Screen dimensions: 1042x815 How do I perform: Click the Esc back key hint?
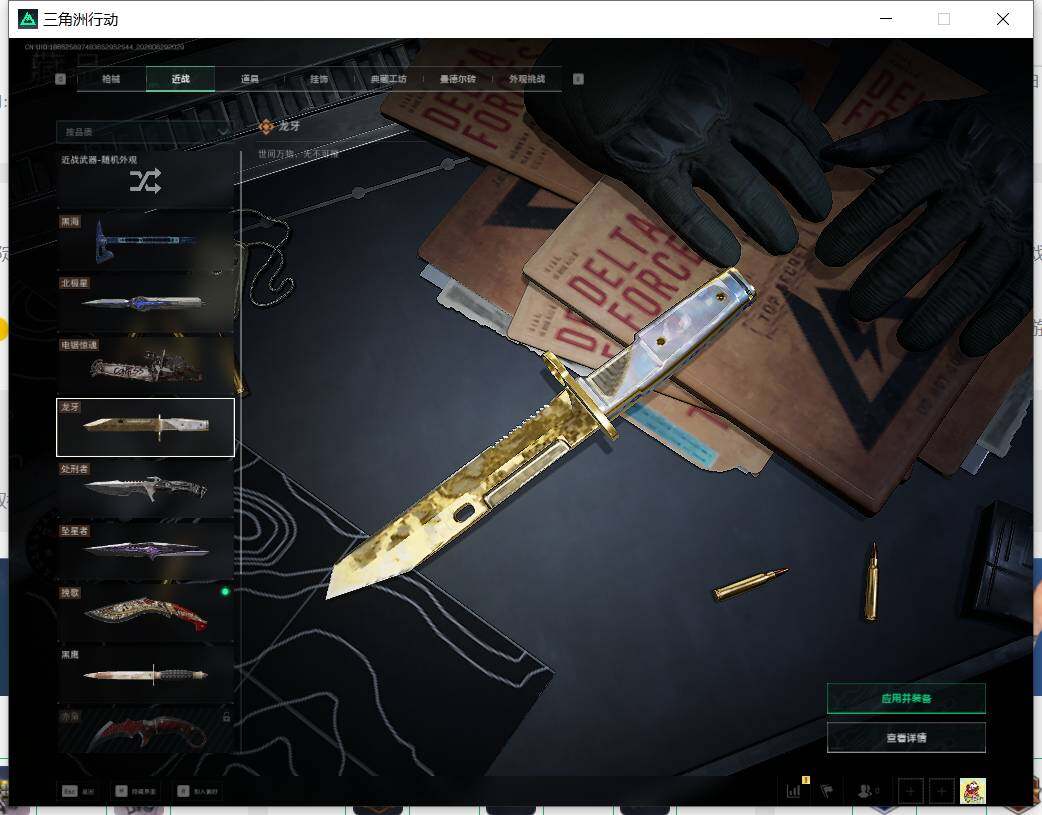[78, 791]
